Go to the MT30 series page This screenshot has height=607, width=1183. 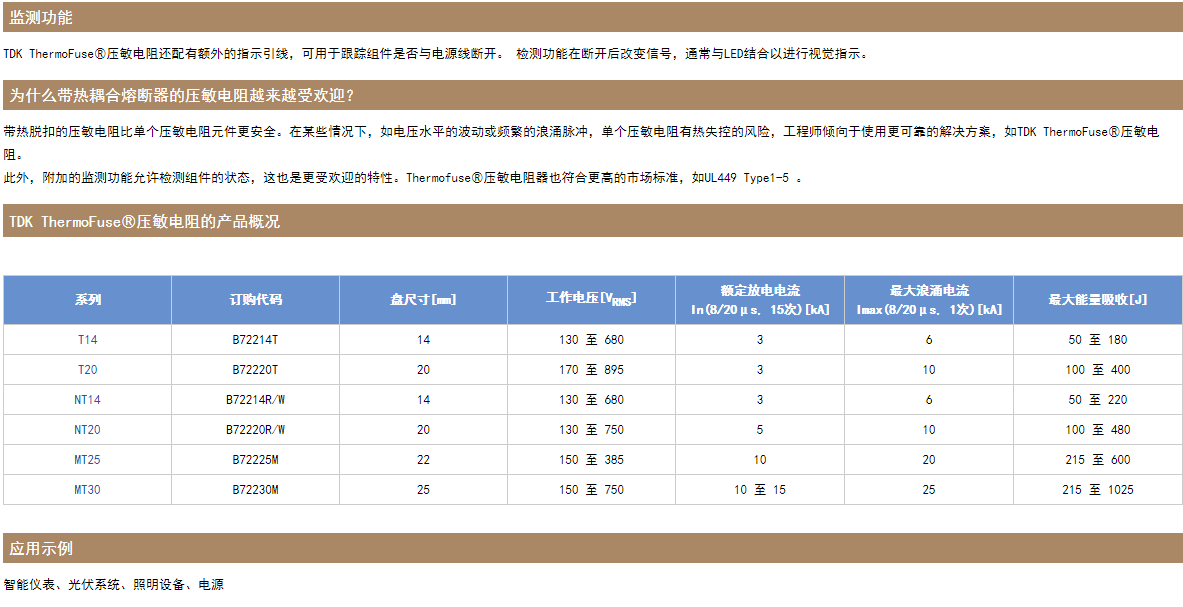click(x=88, y=490)
